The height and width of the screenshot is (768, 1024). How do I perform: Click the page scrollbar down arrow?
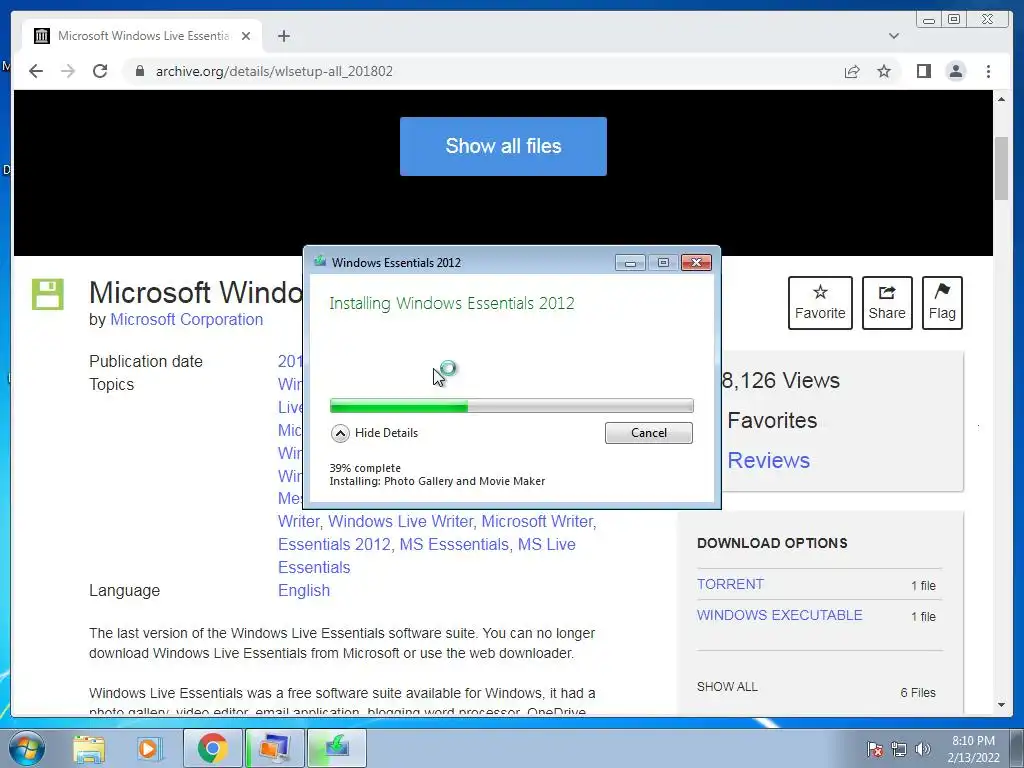[1001, 705]
